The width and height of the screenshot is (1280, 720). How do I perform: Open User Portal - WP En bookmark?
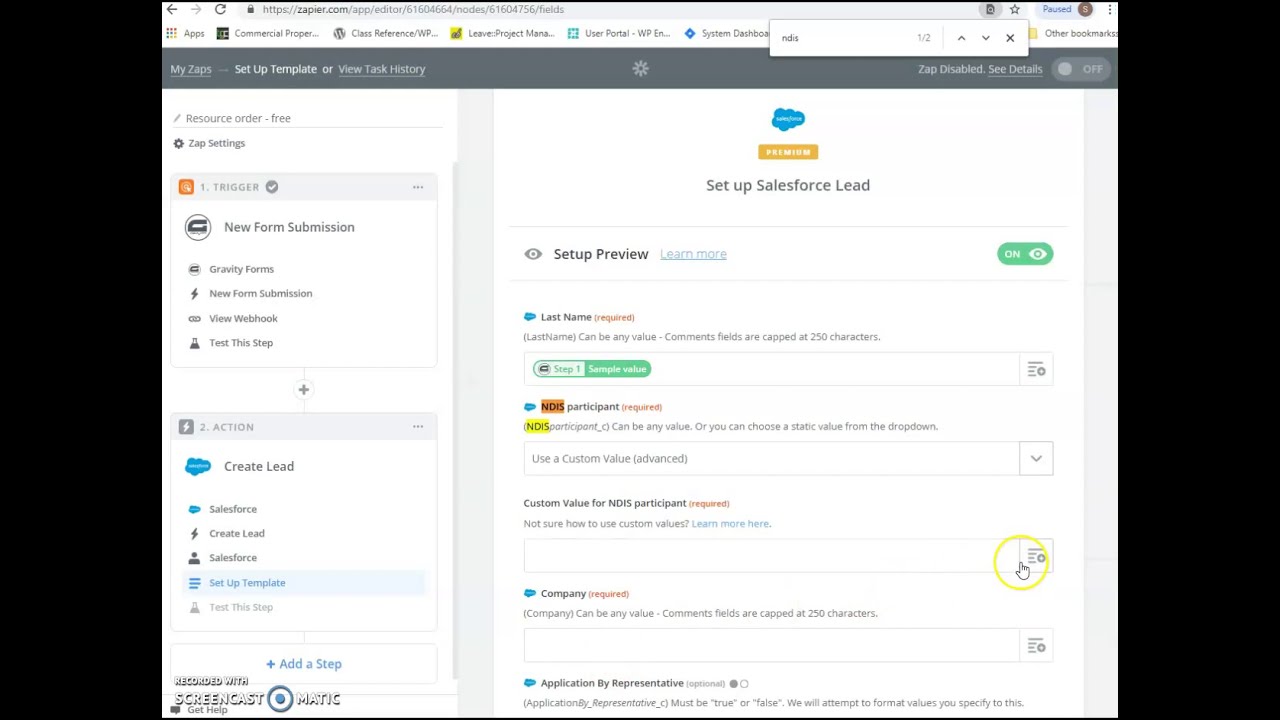(618, 33)
